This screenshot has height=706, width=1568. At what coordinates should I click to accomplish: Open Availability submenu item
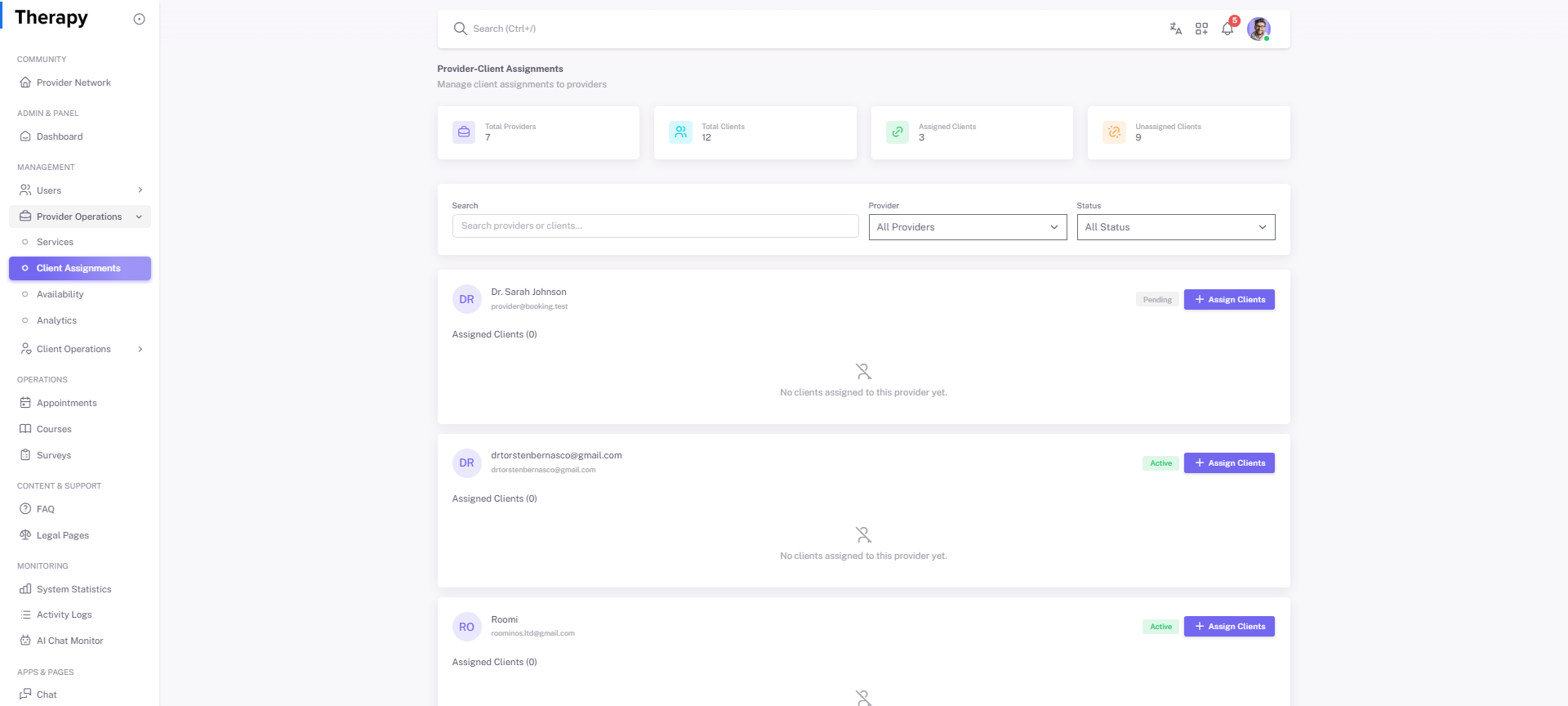[x=80, y=294]
